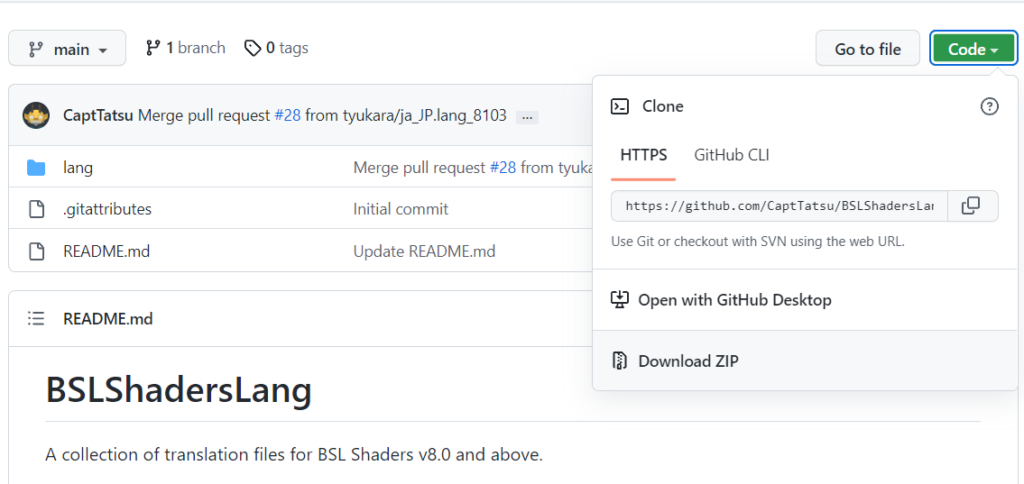Click the ZIP file icon
The width and height of the screenshot is (1024, 484).
[x=619, y=361]
